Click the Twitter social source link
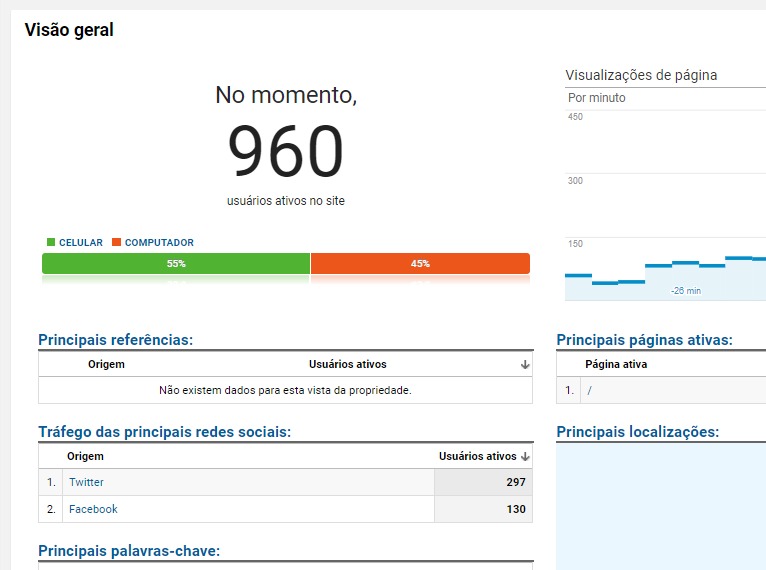 point(86,482)
